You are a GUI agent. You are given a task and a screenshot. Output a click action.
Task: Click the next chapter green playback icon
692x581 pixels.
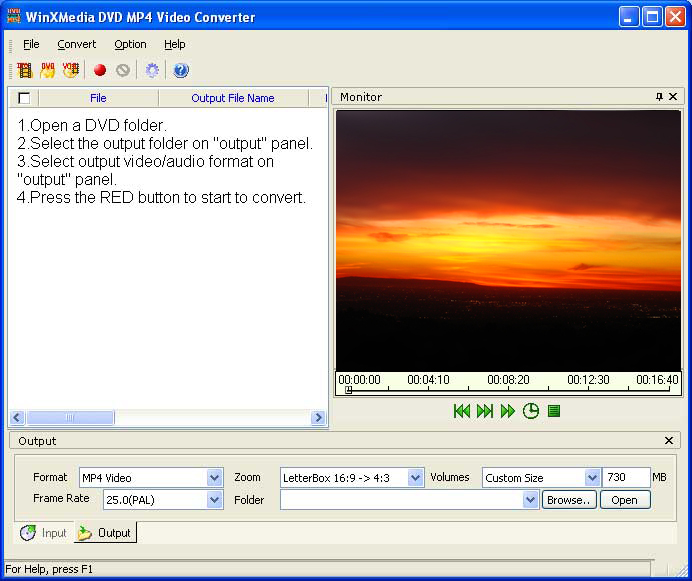point(485,411)
